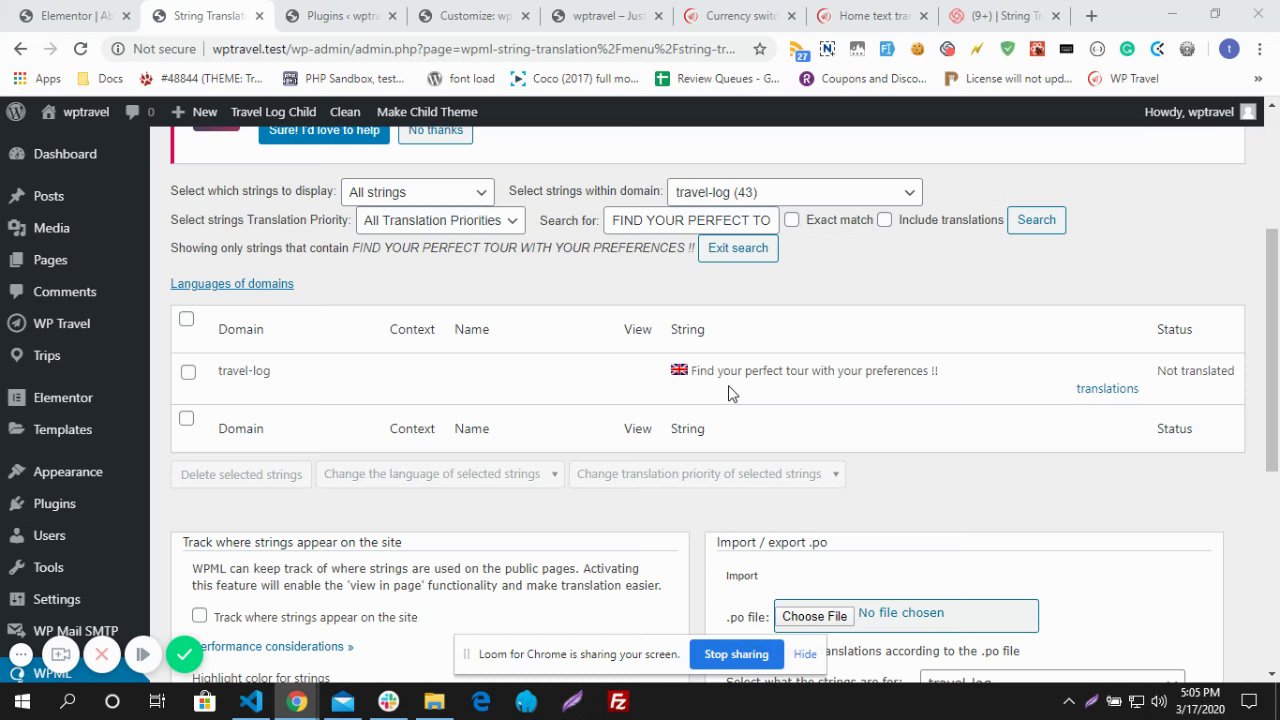Image resolution: width=1280 pixels, height=720 pixels.
Task: Check the select-all checkbox in table header
Action: (x=186, y=319)
